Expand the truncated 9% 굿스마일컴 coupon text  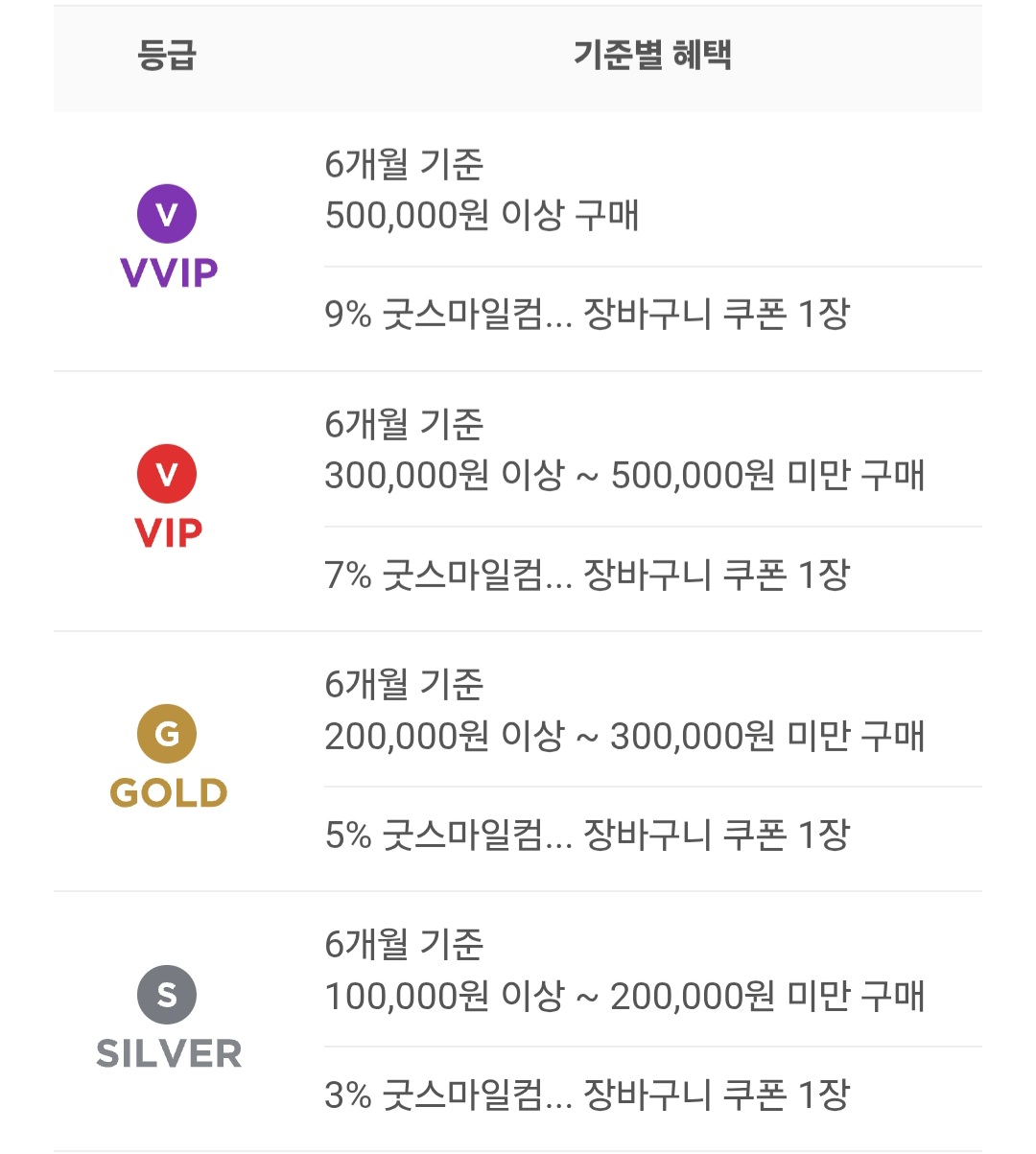[x=587, y=315]
